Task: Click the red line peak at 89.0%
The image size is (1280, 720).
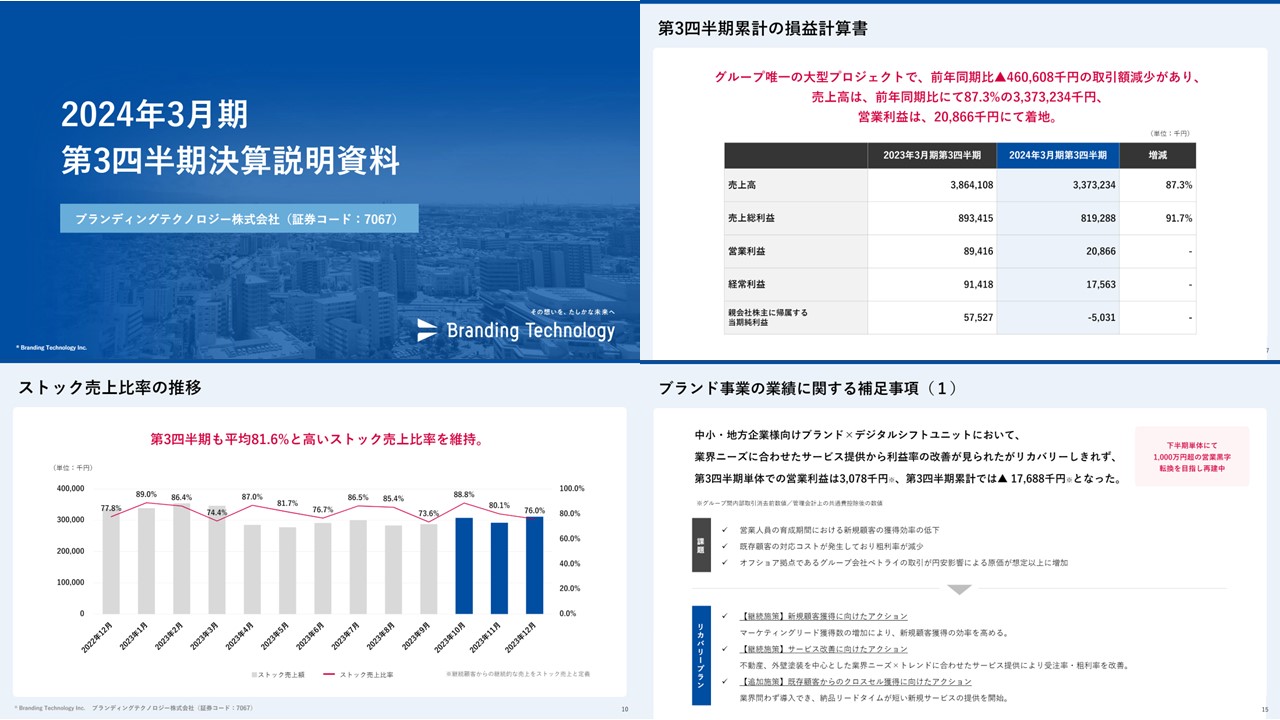Action: [x=147, y=504]
